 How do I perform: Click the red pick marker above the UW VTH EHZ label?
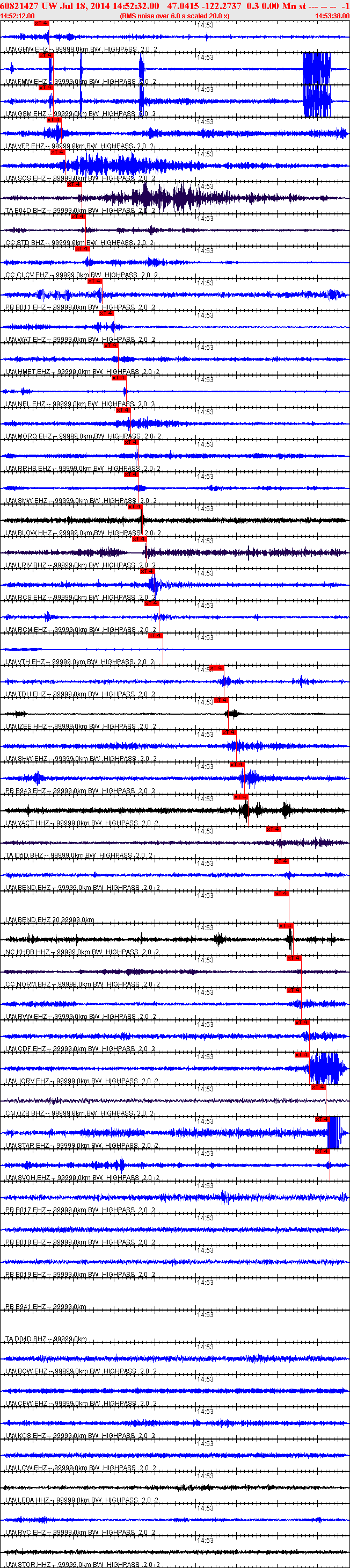pyautogui.click(x=156, y=636)
